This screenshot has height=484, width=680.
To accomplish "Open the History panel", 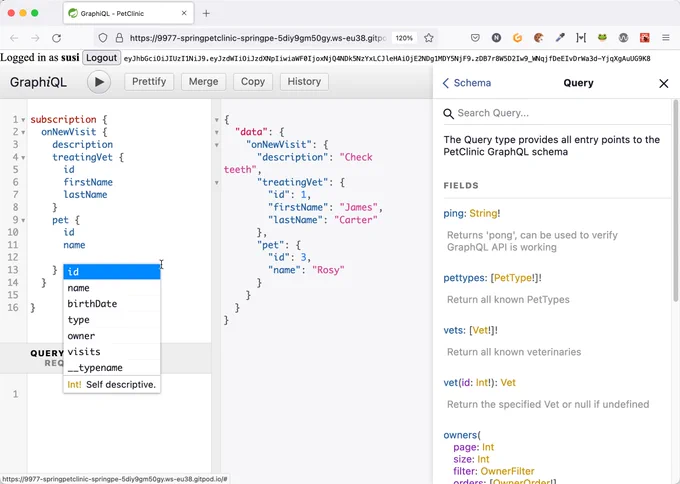I will 304,82.
